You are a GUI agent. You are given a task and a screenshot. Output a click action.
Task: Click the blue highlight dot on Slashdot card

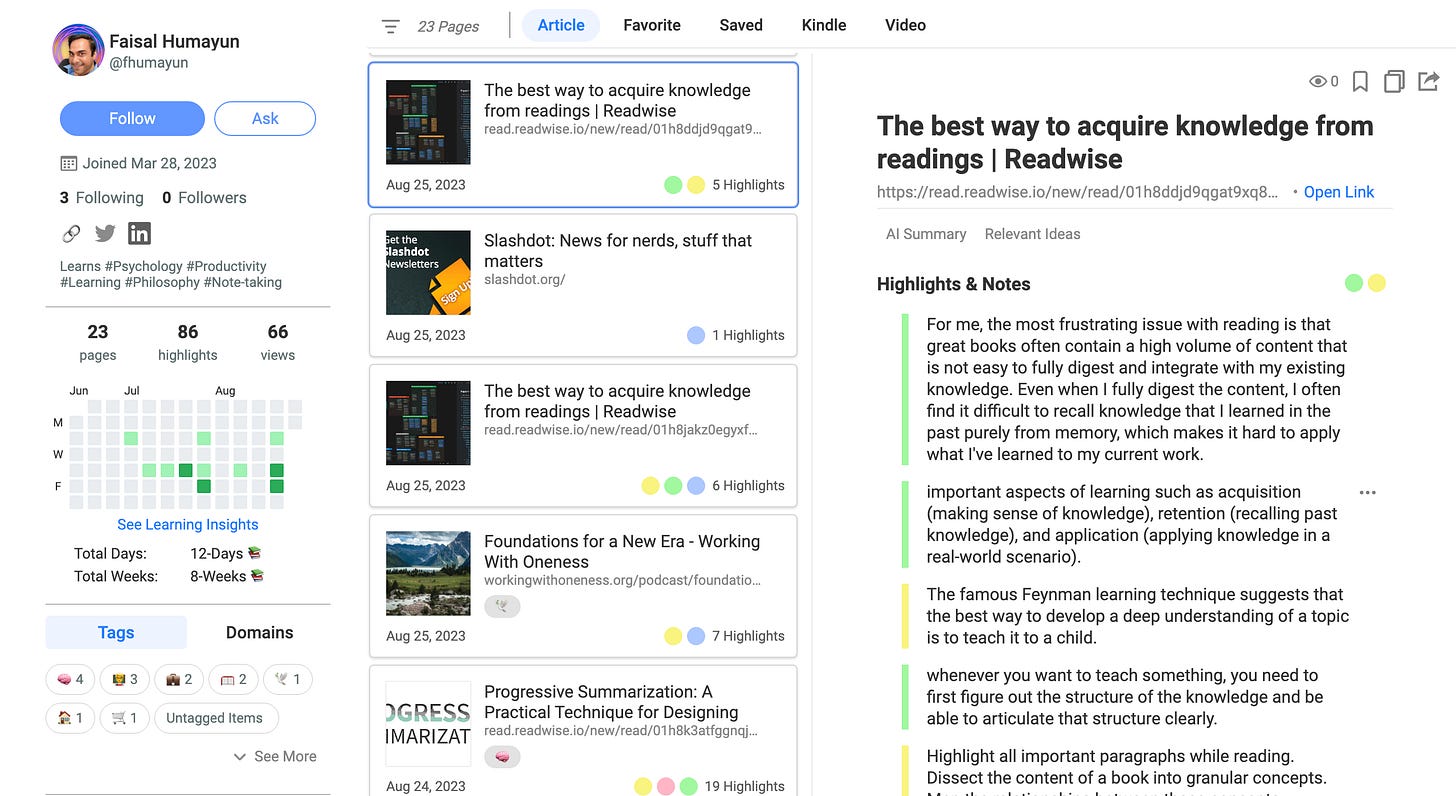point(696,335)
